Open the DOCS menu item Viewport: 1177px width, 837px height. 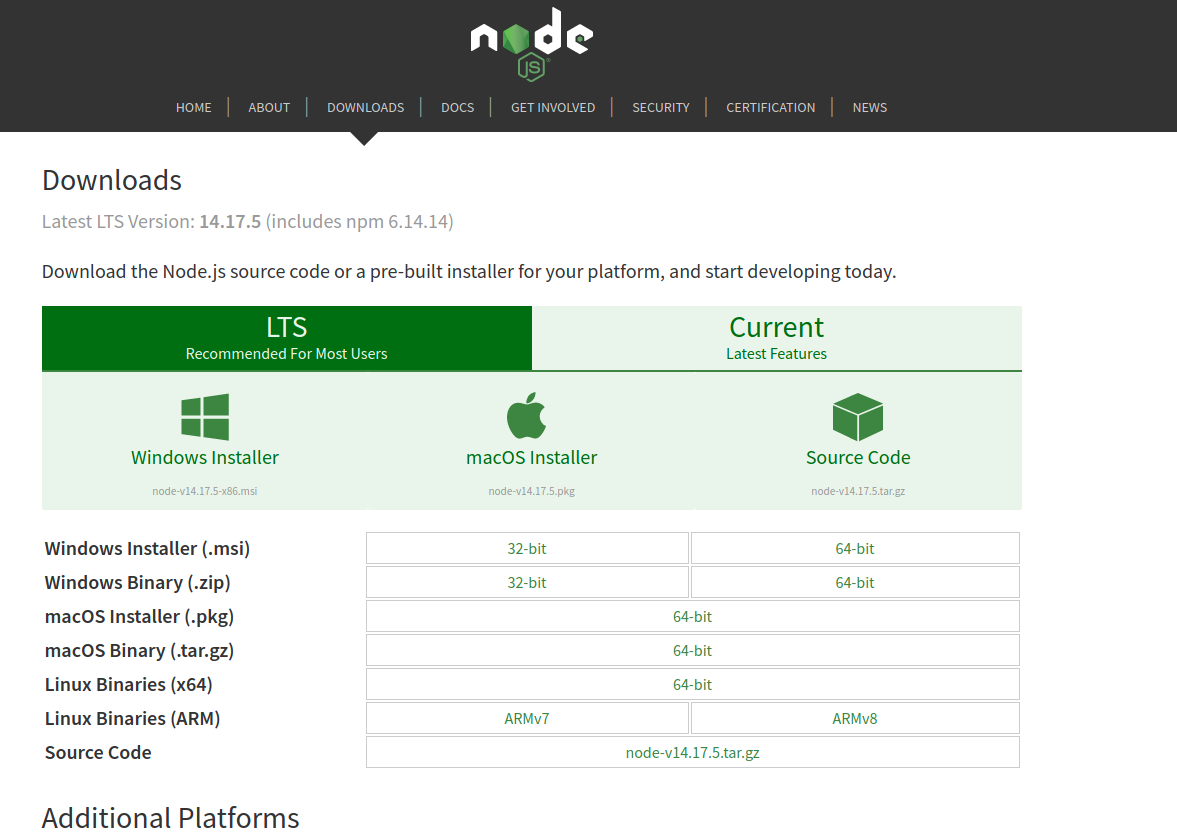[x=457, y=107]
